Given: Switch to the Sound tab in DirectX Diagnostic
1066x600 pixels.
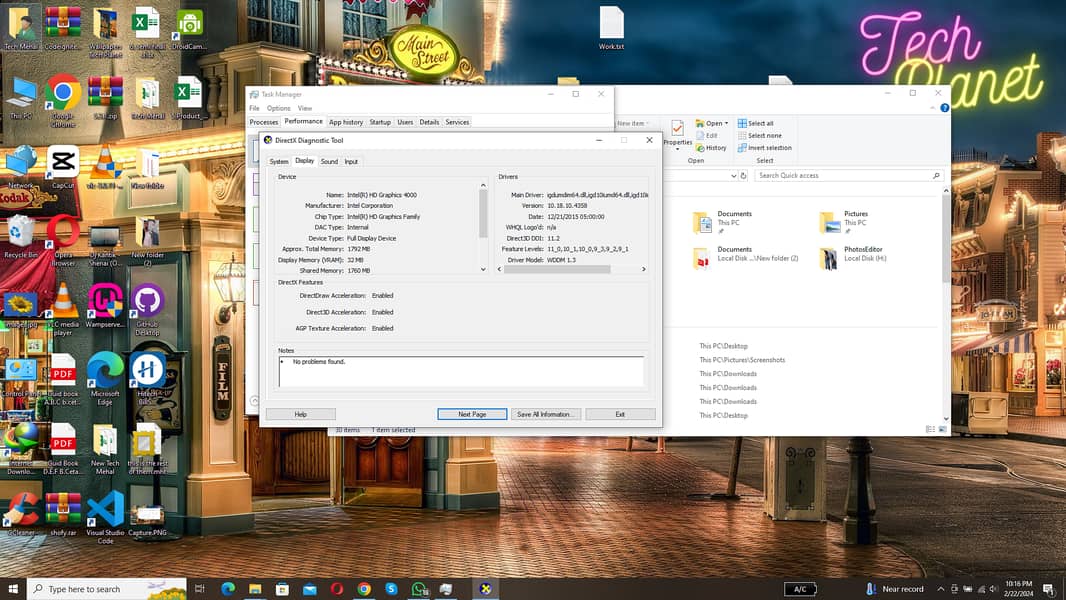Looking at the screenshot, I should (x=329, y=161).
